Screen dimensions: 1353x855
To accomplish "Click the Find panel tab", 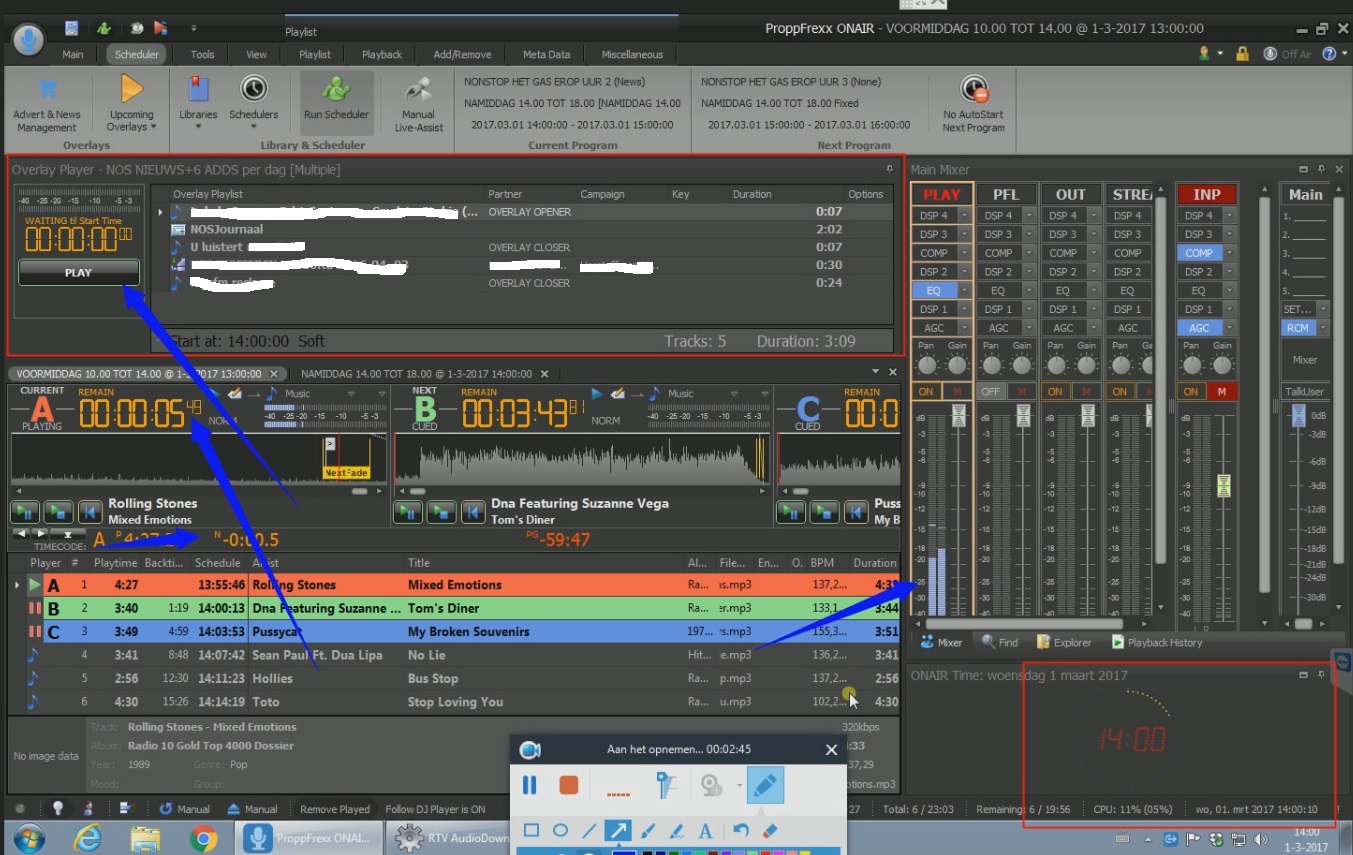I will tap(1000, 642).
